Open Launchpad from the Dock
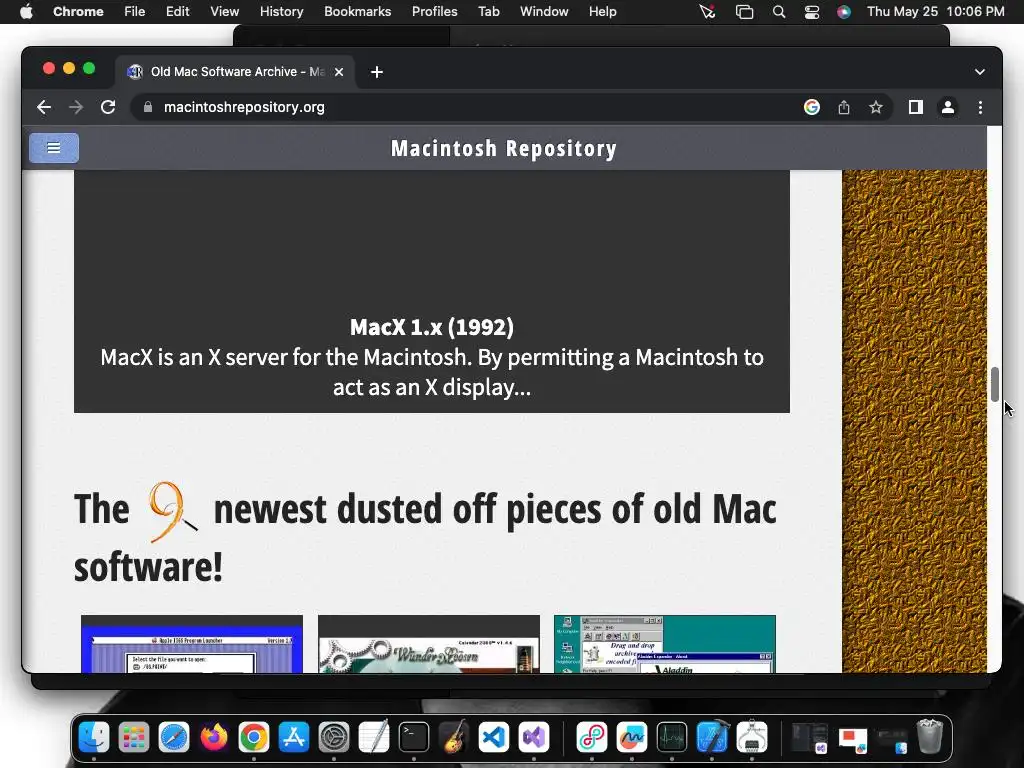This screenshot has width=1024, height=768. click(134, 737)
